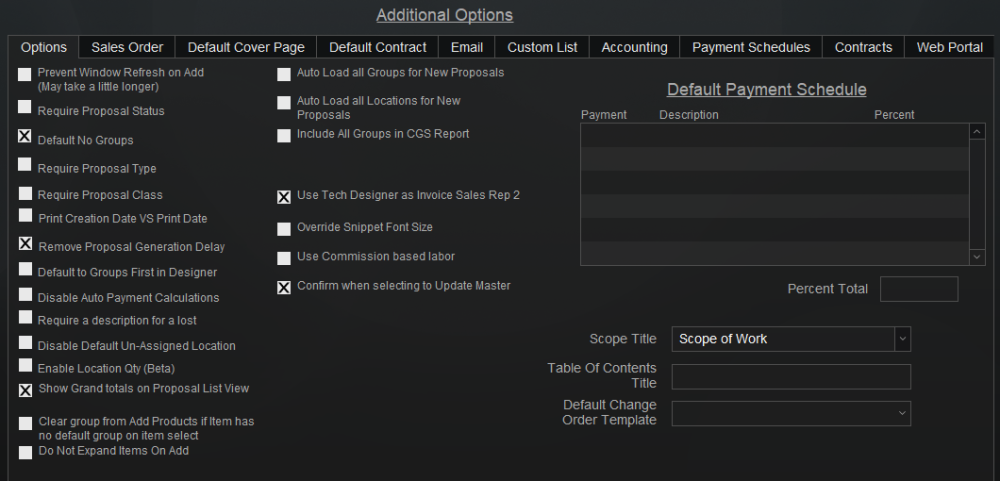Click the Percent column header
Image resolution: width=1000 pixels, height=481 pixels.
[x=894, y=115]
